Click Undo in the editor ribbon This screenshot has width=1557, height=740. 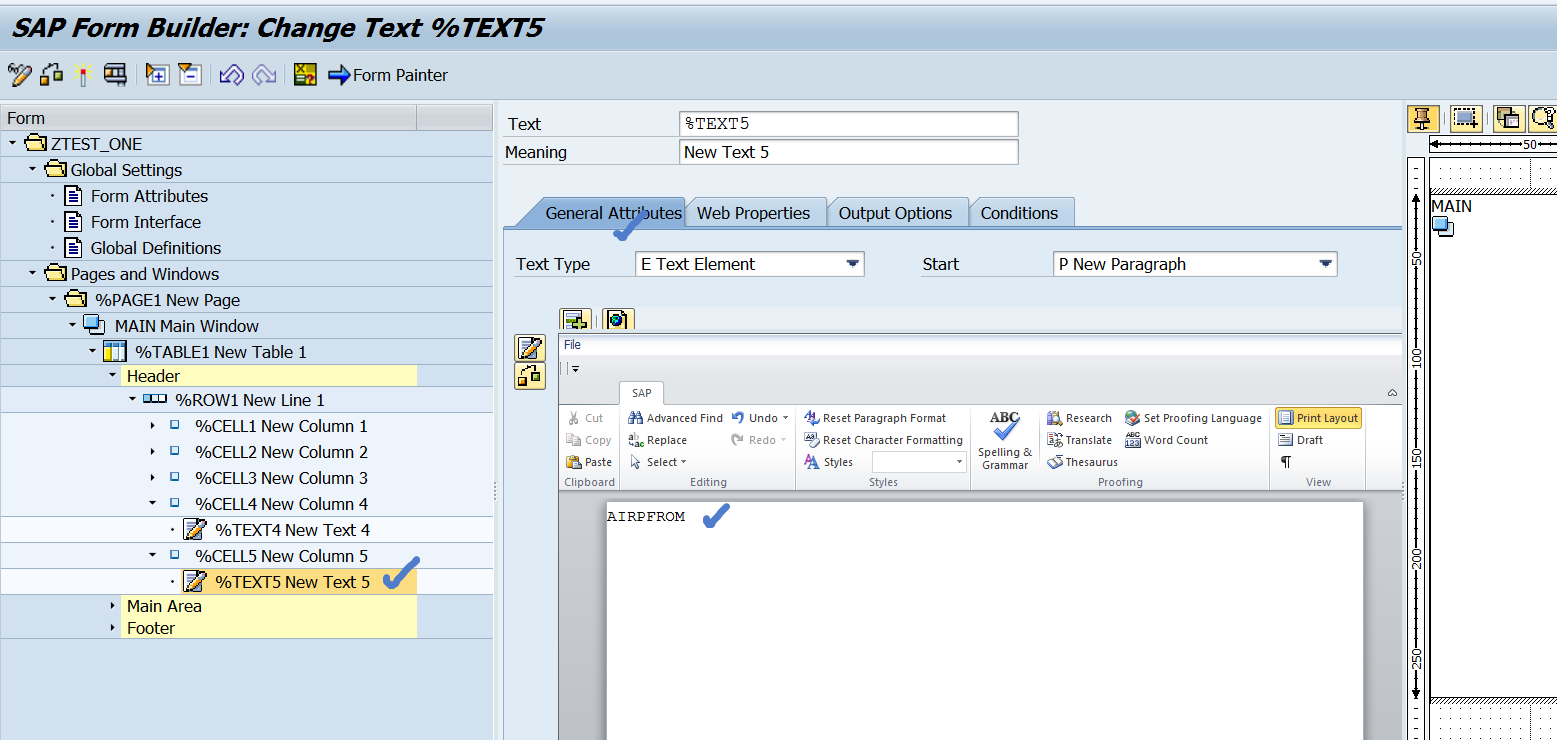[754, 418]
